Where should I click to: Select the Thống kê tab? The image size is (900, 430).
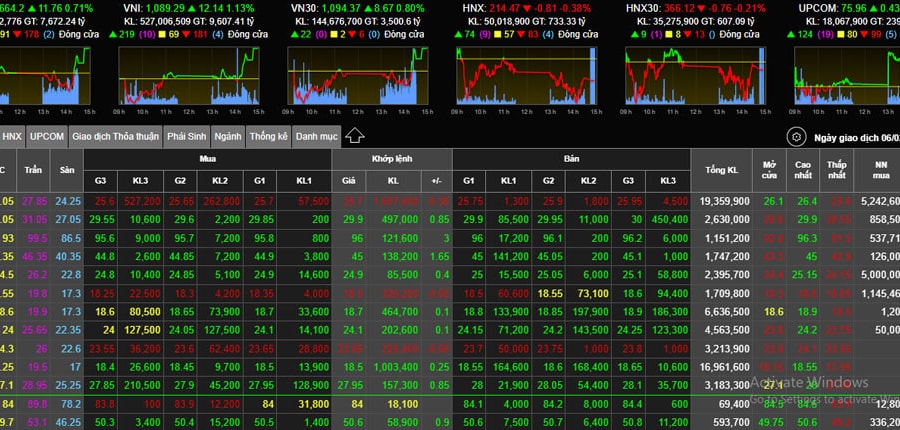[269, 137]
